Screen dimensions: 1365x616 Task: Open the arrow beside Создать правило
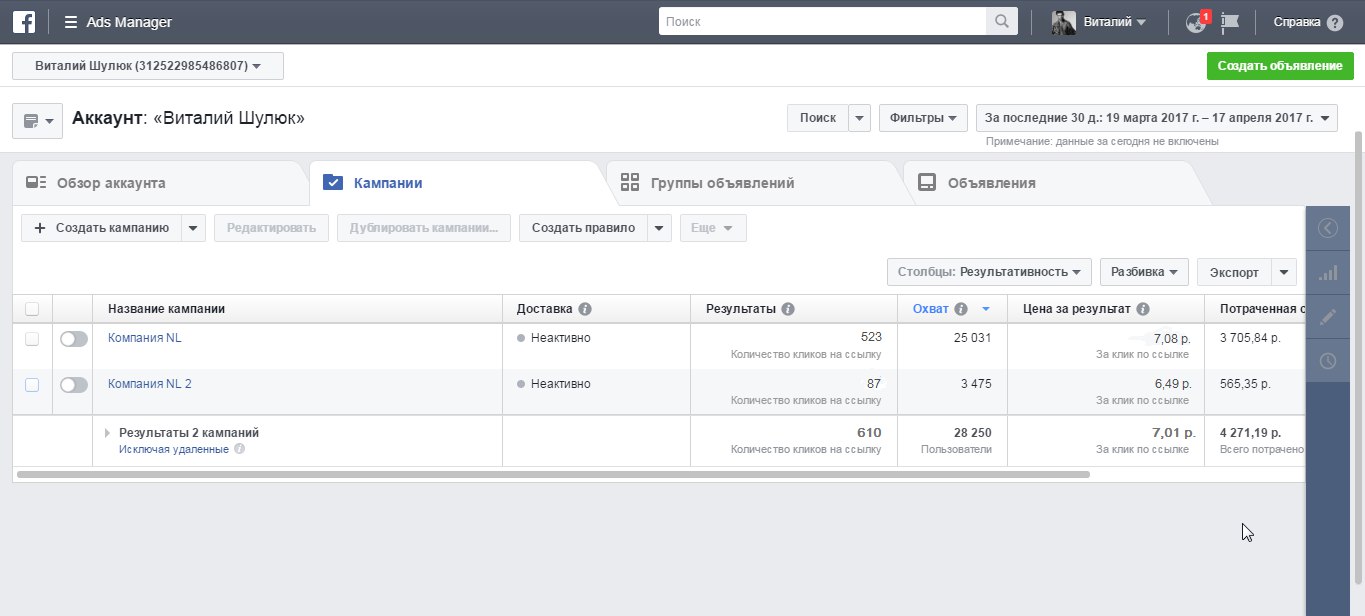[x=659, y=228]
